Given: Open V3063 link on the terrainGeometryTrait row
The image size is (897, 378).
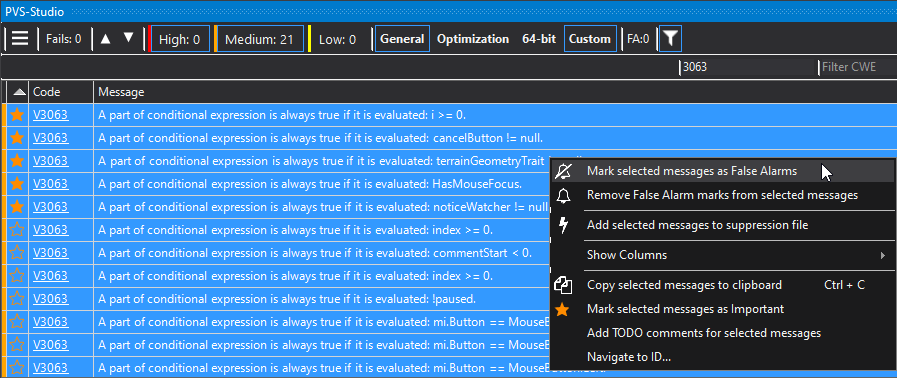Looking at the screenshot, I should coord(50,161).
